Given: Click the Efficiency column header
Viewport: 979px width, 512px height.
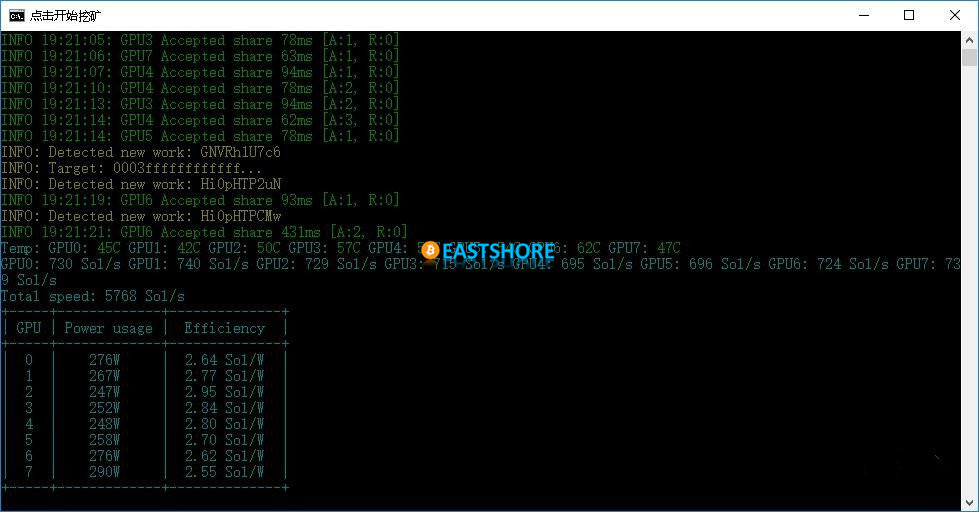Looking at the screenshot, I should [225, 328].
